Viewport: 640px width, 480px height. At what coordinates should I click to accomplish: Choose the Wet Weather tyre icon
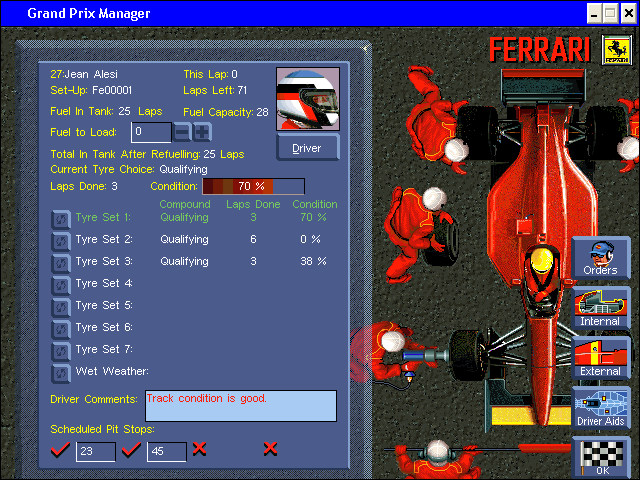point(61,372)
